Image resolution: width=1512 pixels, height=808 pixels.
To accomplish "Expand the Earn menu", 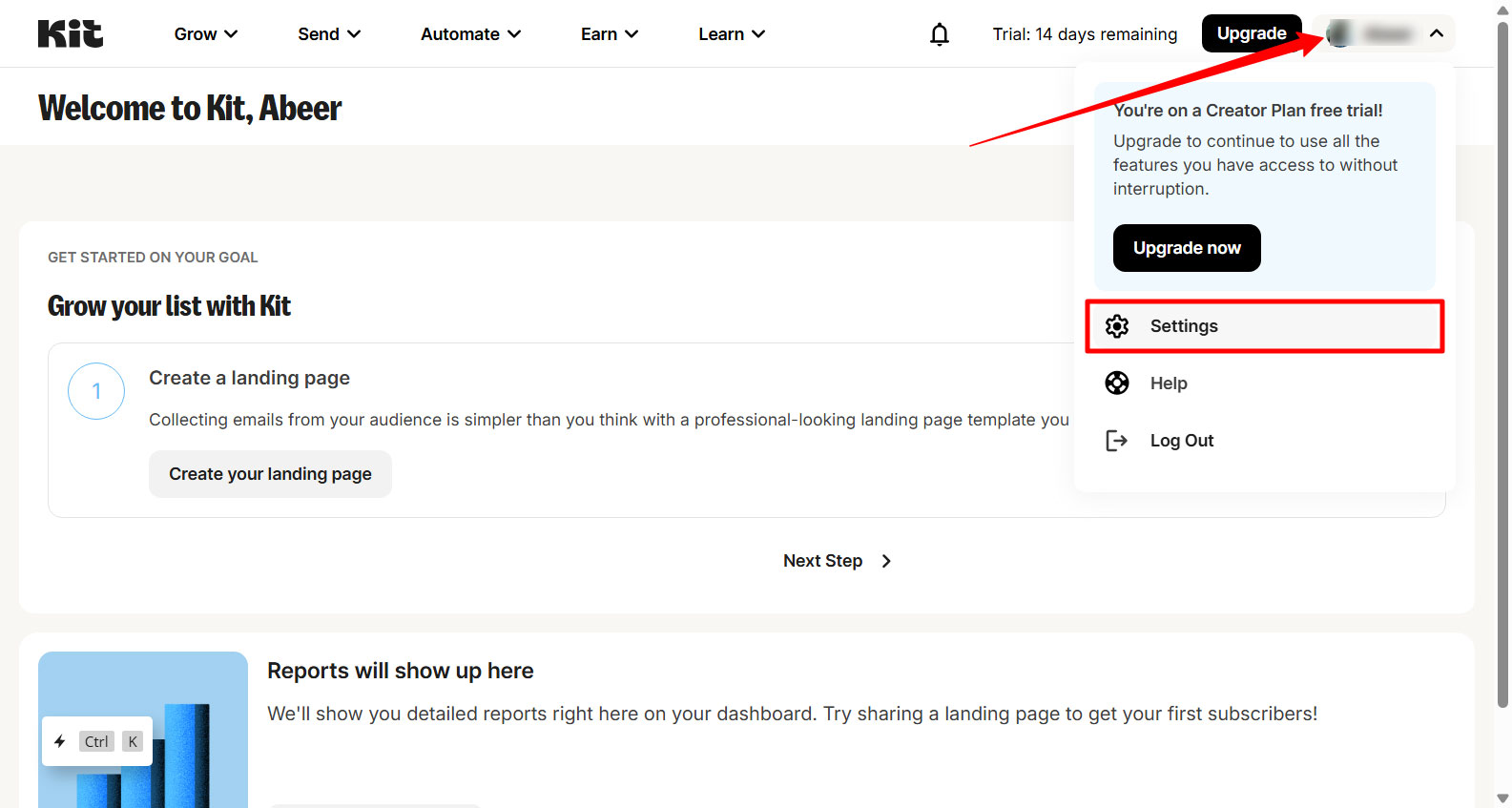I will (610, 34).
